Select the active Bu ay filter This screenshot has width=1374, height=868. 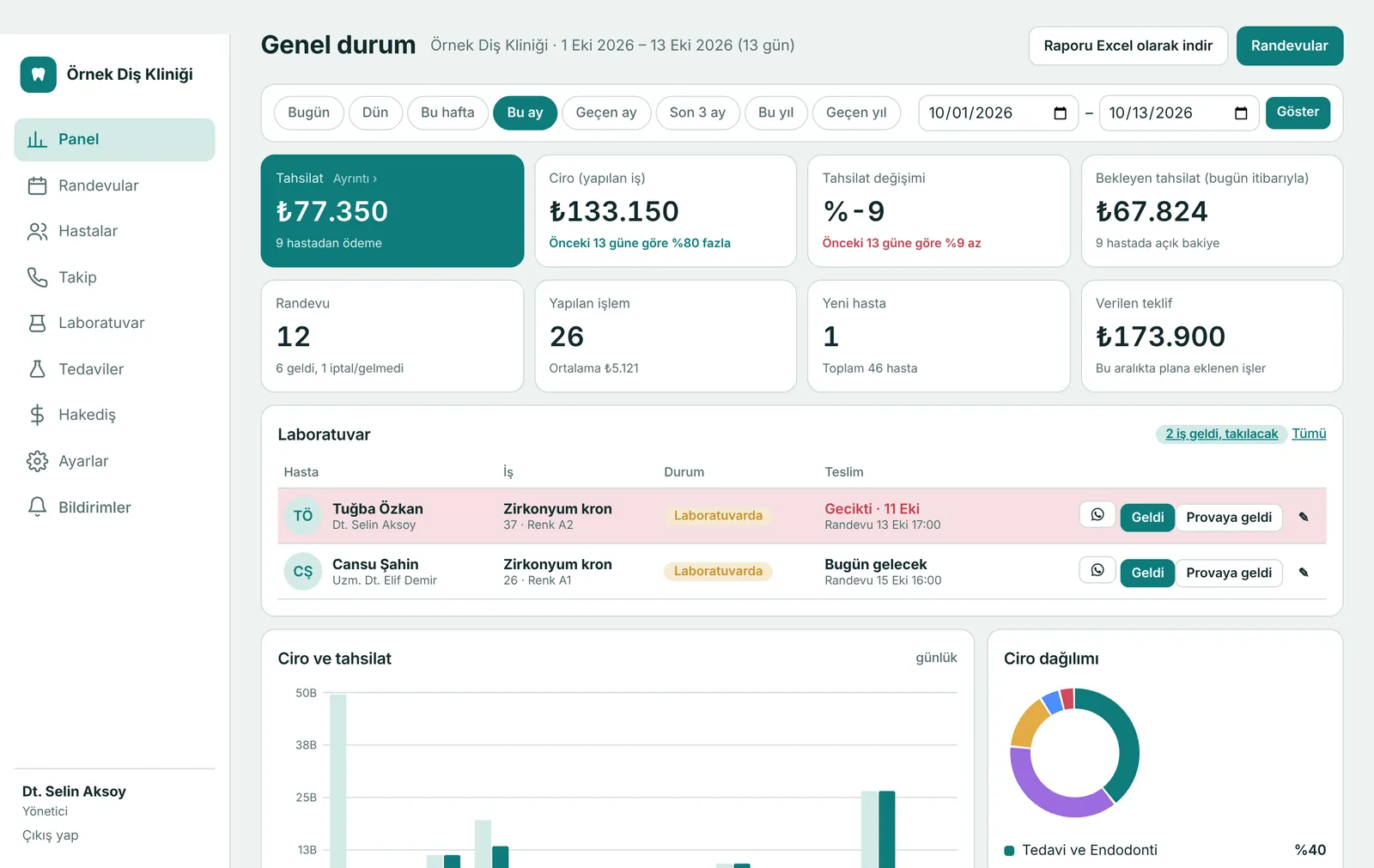525,112
